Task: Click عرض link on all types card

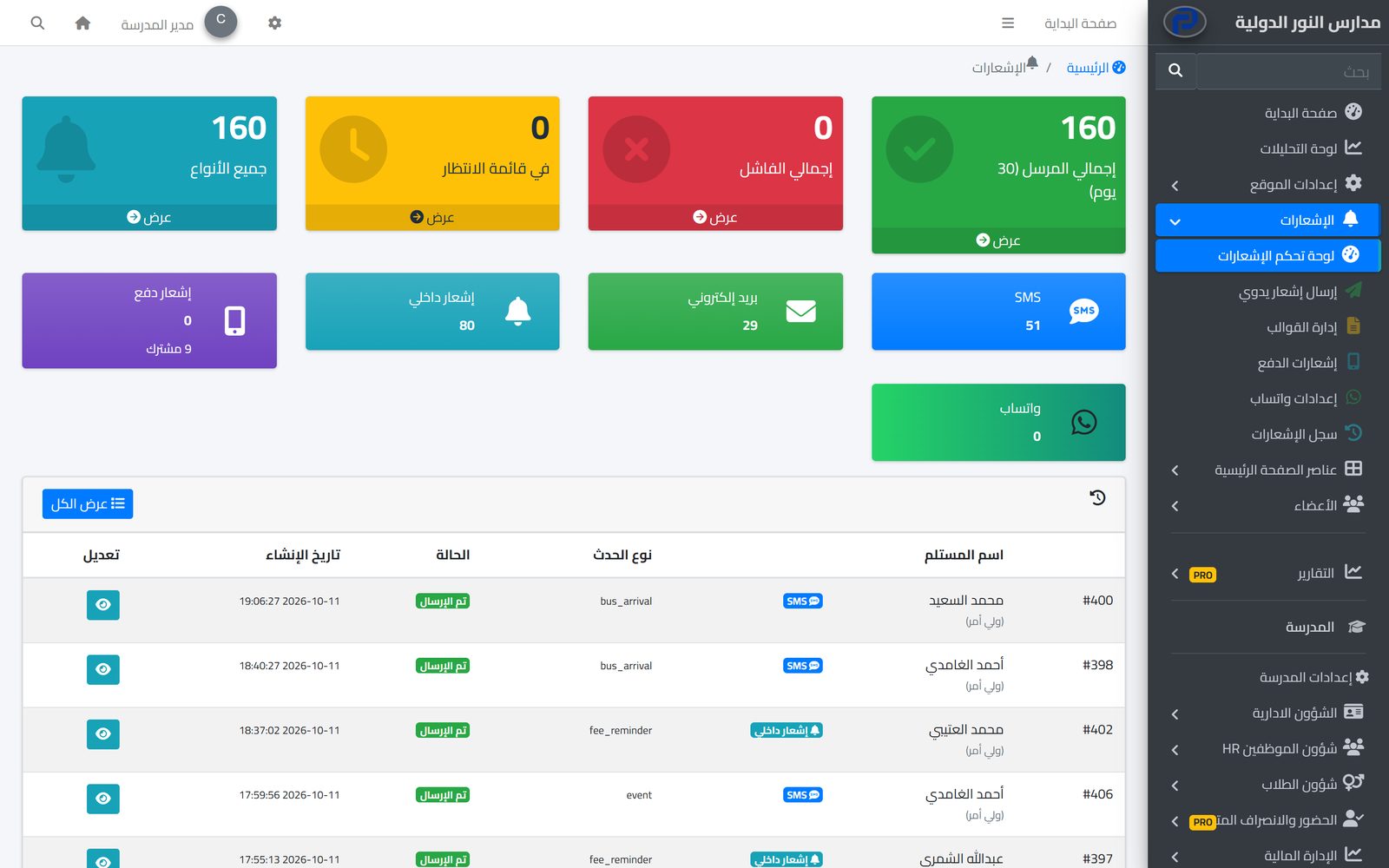Action: pyautogui.click(x=149, y=217)
